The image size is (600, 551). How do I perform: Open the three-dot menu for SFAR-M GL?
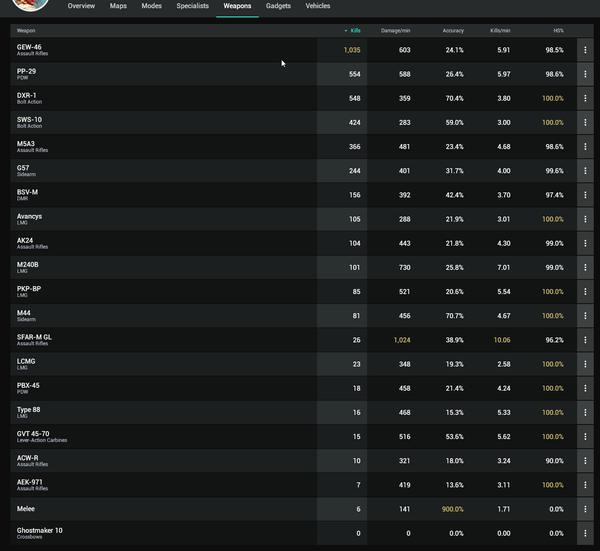pos(585,340)
